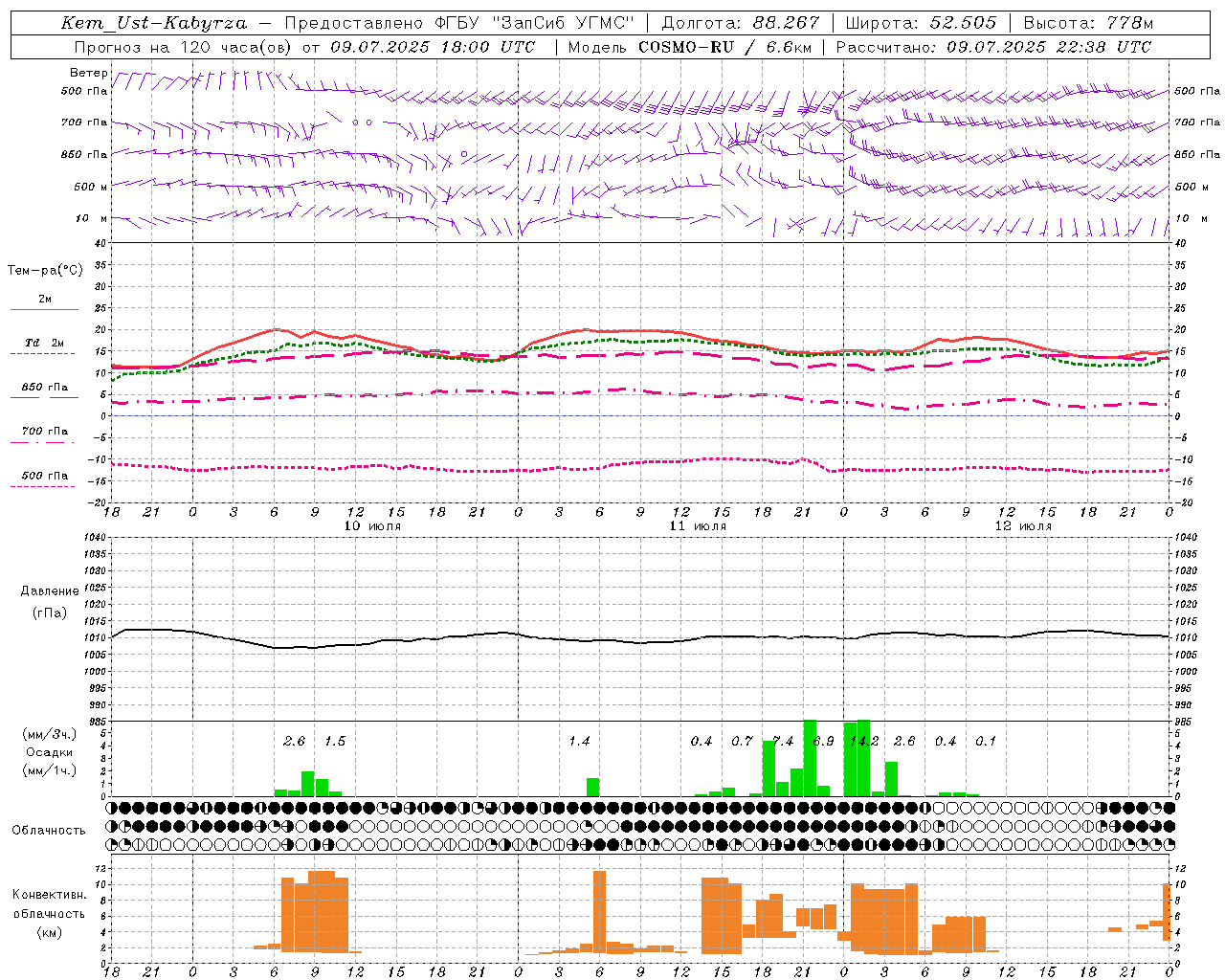Click the Тем-ра(°C) panel label
Viewport: 1225px width, 980px height.
coord(45,271)
